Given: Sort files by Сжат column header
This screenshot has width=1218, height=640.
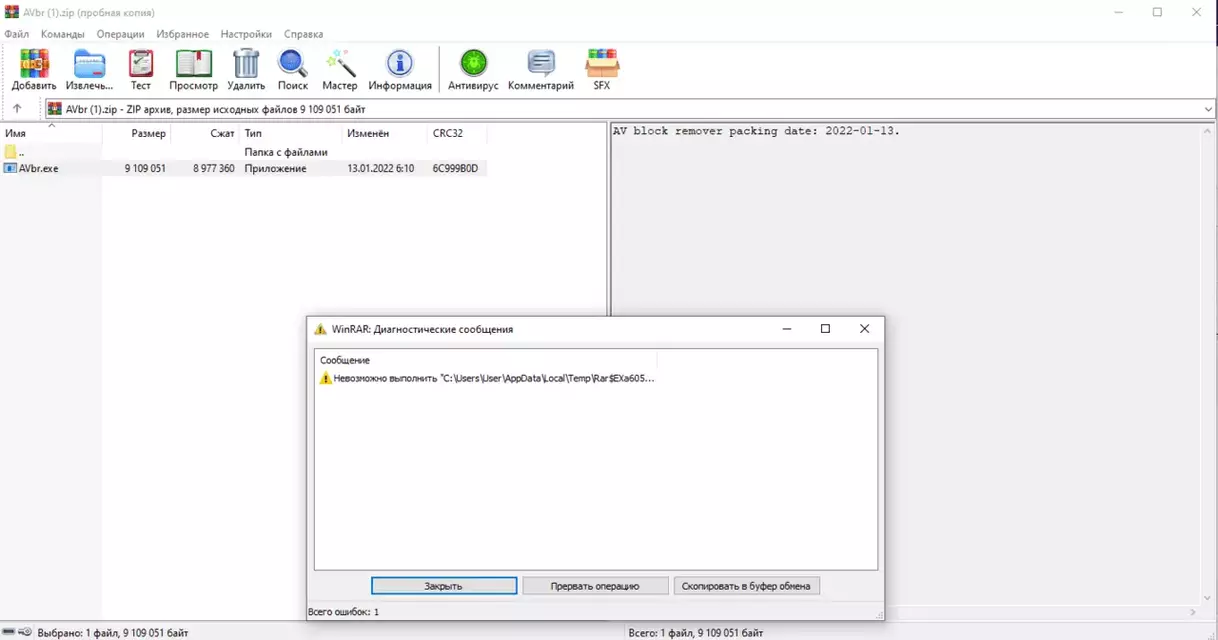Looking at the screenshot, I should click(205, 133).
